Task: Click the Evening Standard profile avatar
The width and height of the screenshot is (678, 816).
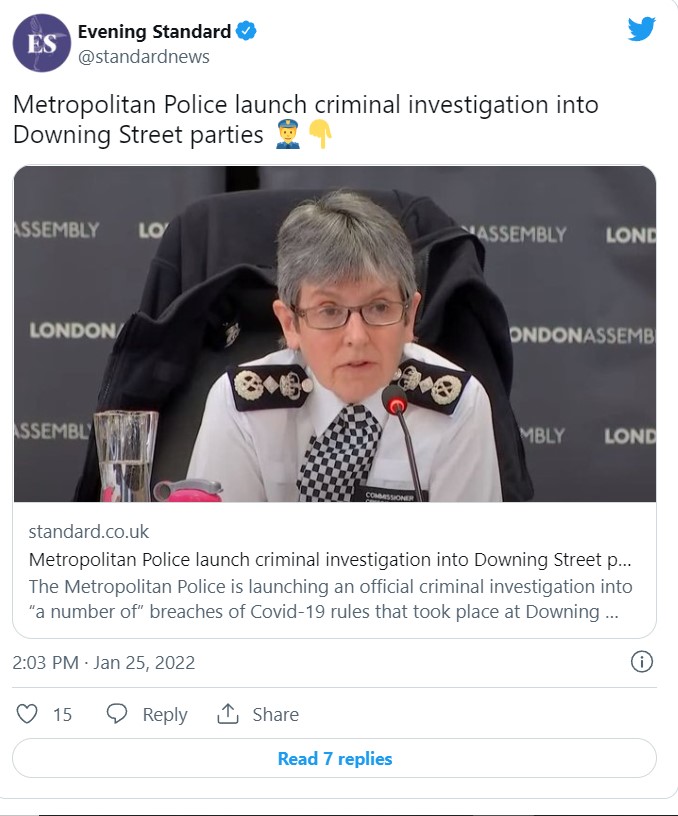Action: pos(41,43)
